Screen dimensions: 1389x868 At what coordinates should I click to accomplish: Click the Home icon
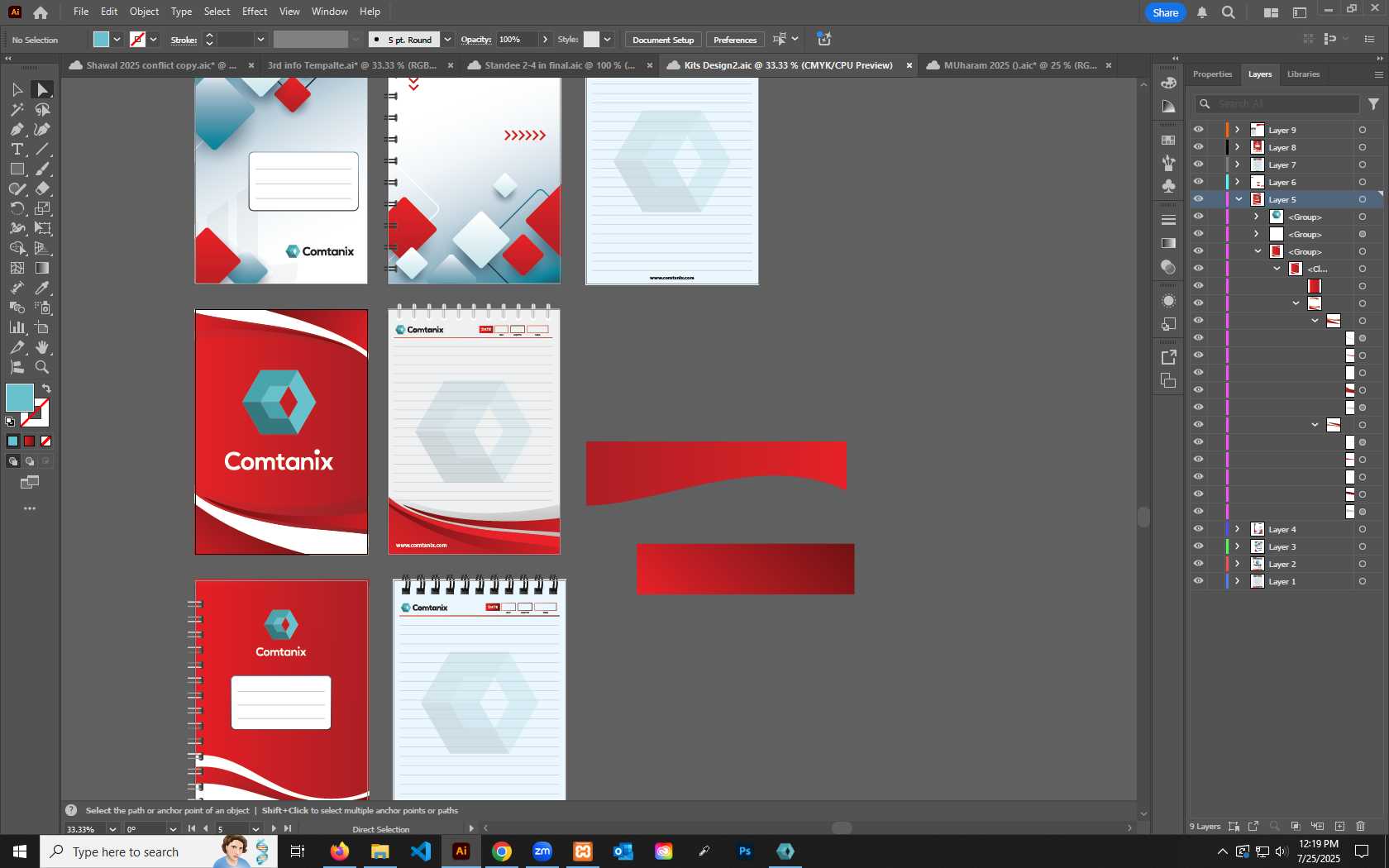click(x=41, y=12)
